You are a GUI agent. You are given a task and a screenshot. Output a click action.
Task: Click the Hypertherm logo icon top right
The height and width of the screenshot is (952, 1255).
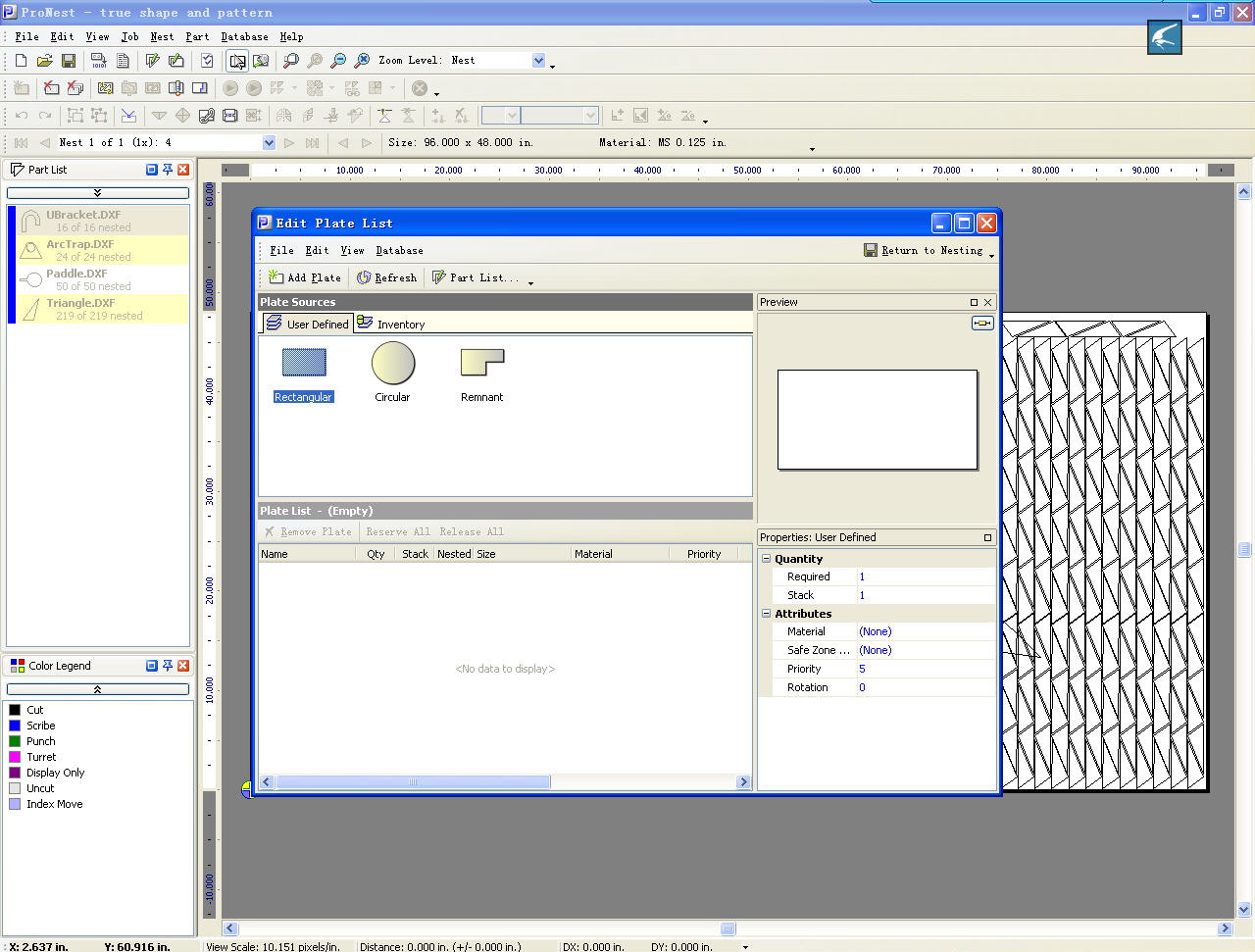(1164, 37)
